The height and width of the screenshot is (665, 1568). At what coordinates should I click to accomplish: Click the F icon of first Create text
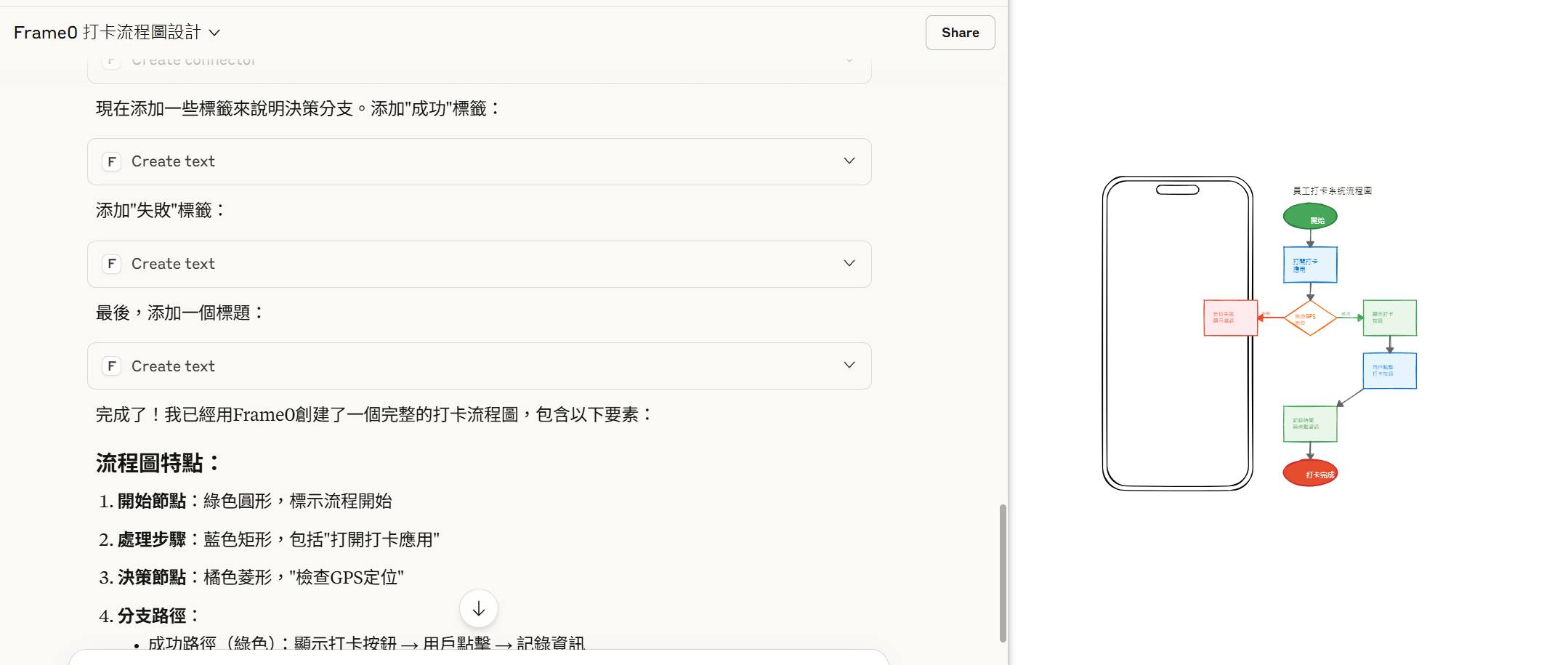111,161
